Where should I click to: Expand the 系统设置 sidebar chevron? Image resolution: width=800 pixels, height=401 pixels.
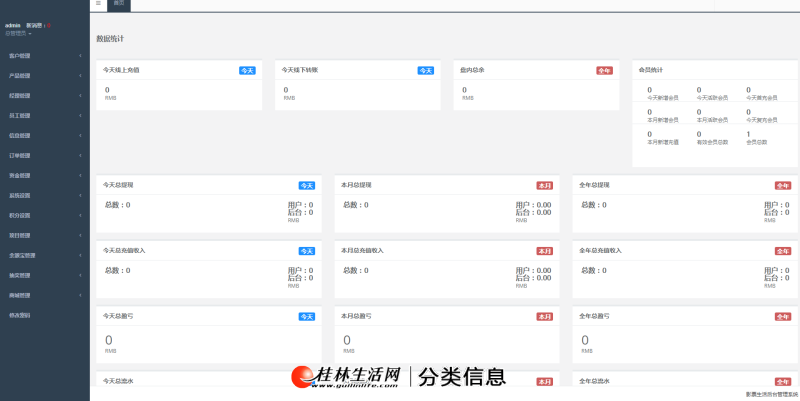pos(80,195)
